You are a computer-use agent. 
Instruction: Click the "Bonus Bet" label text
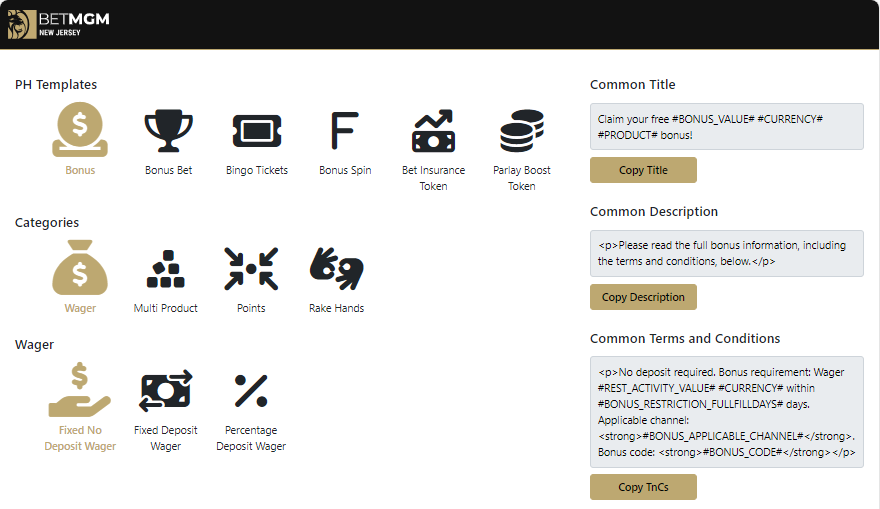tap(168, 170)
